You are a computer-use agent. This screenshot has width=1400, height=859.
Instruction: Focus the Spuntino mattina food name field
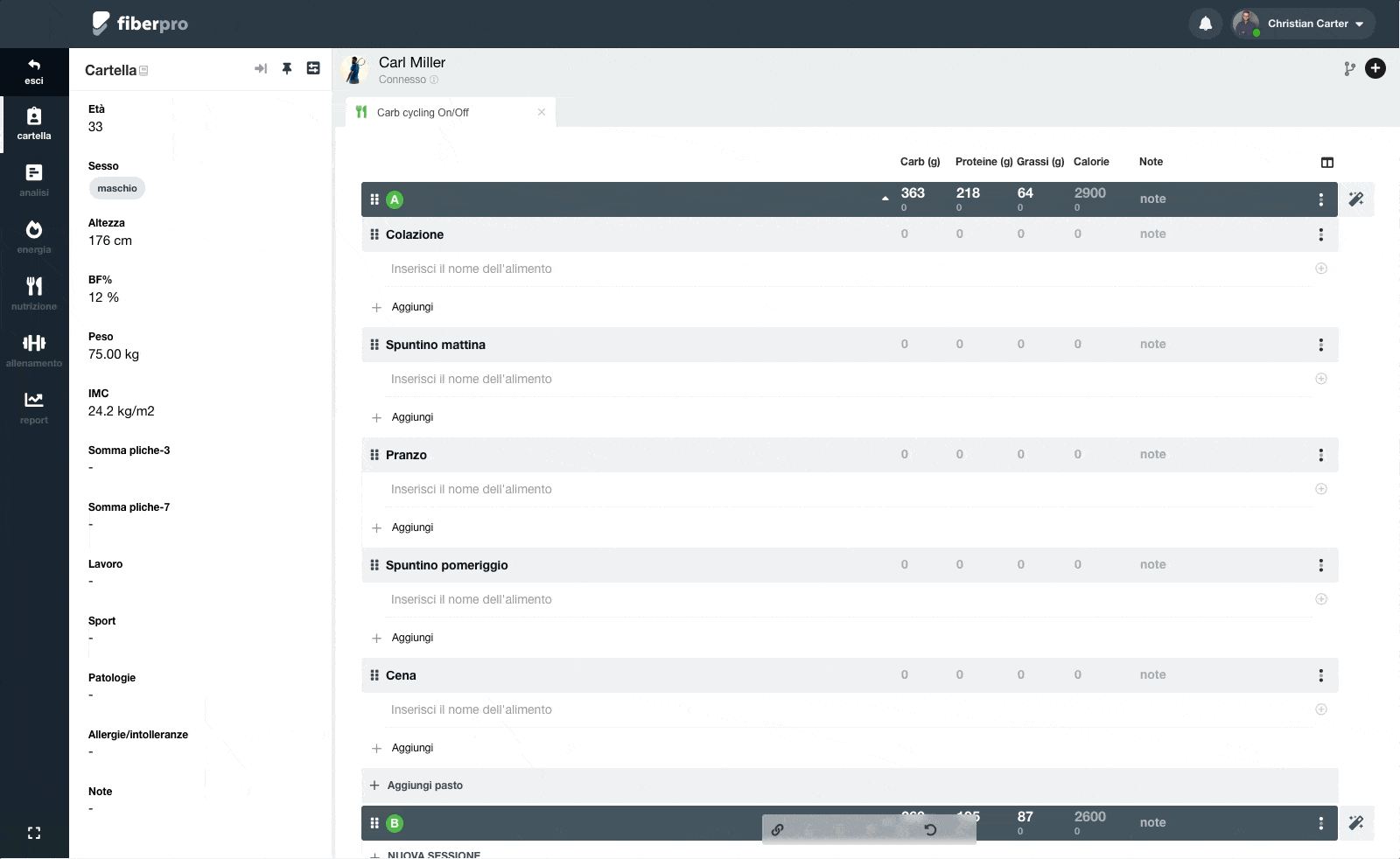[849, 379]
